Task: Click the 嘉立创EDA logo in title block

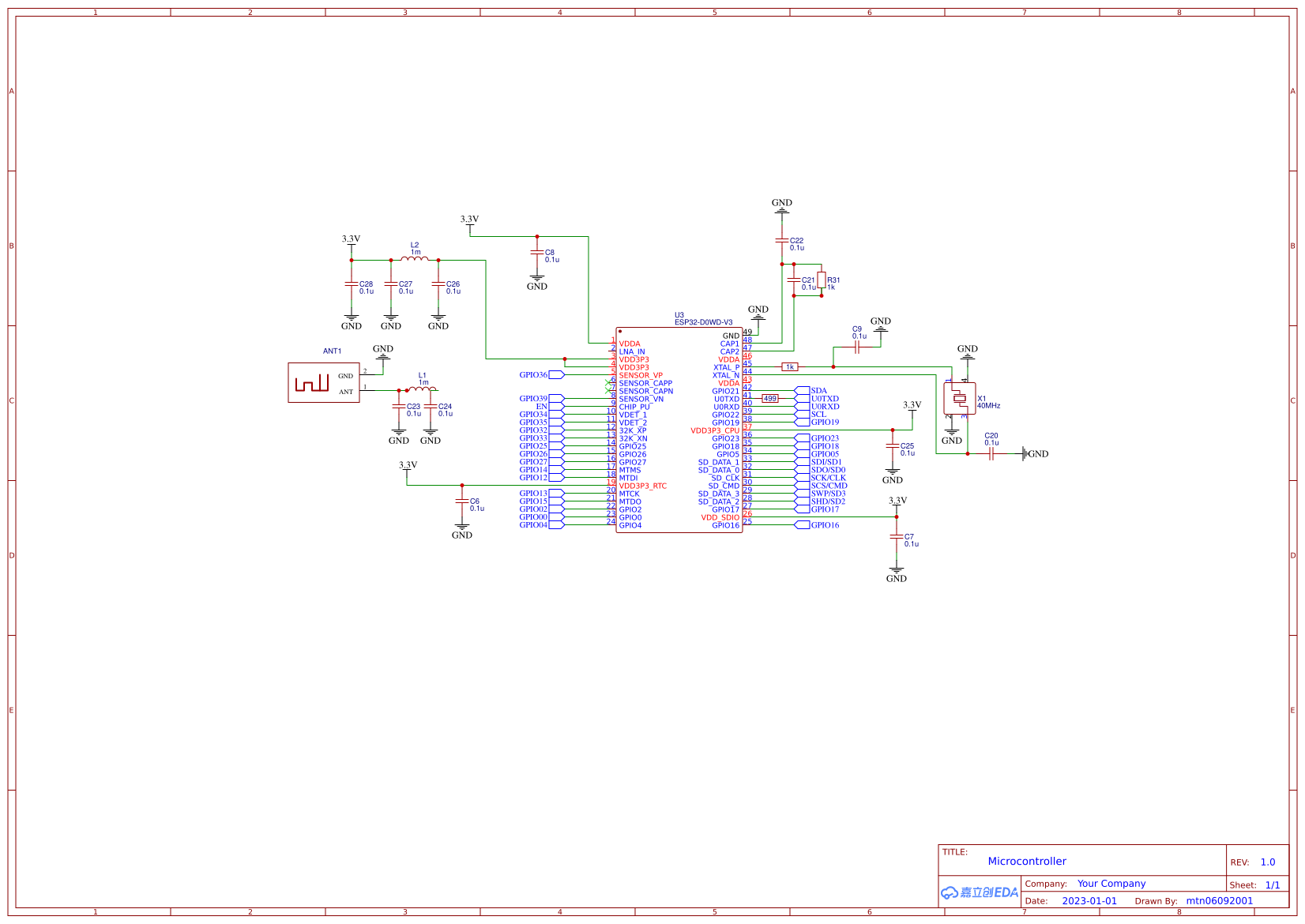Action: click(x=980, y=892)
